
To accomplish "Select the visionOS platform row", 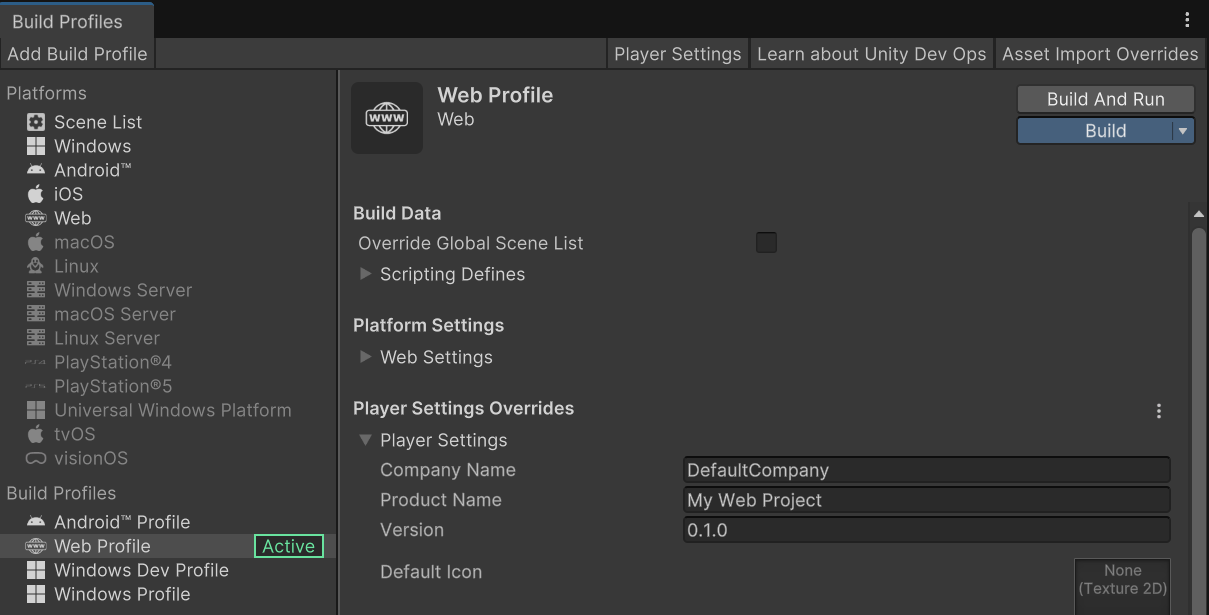I will 168,458.
